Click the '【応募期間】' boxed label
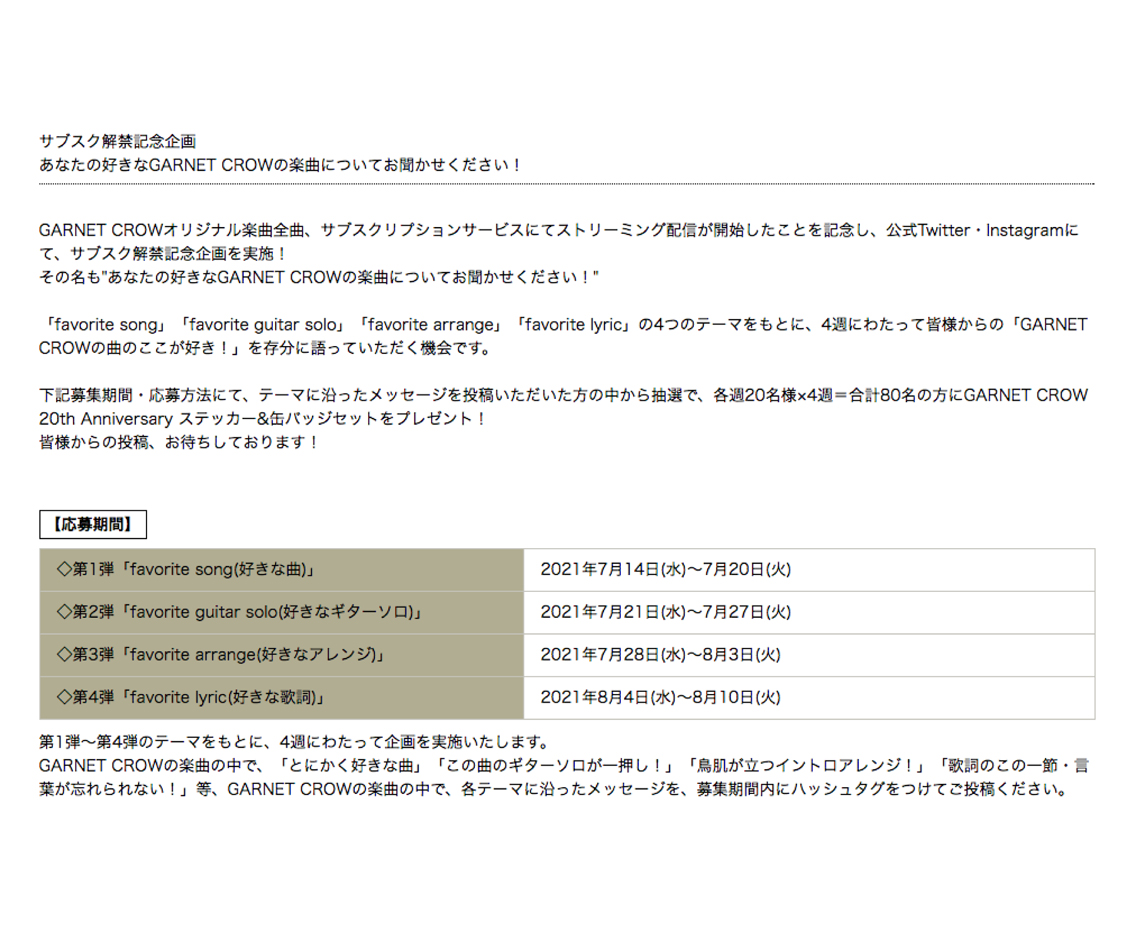The width and height of the screenshot is (1134, 936). click(93, 524)
